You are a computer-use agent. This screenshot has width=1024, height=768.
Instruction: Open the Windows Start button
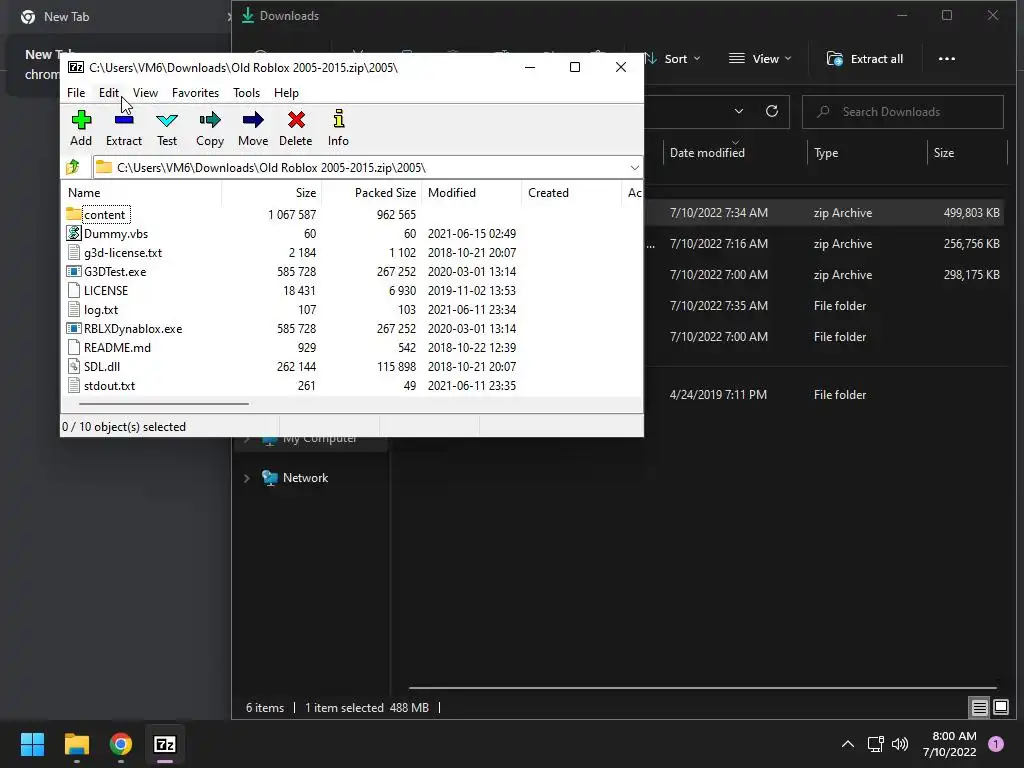pos(32,744)
